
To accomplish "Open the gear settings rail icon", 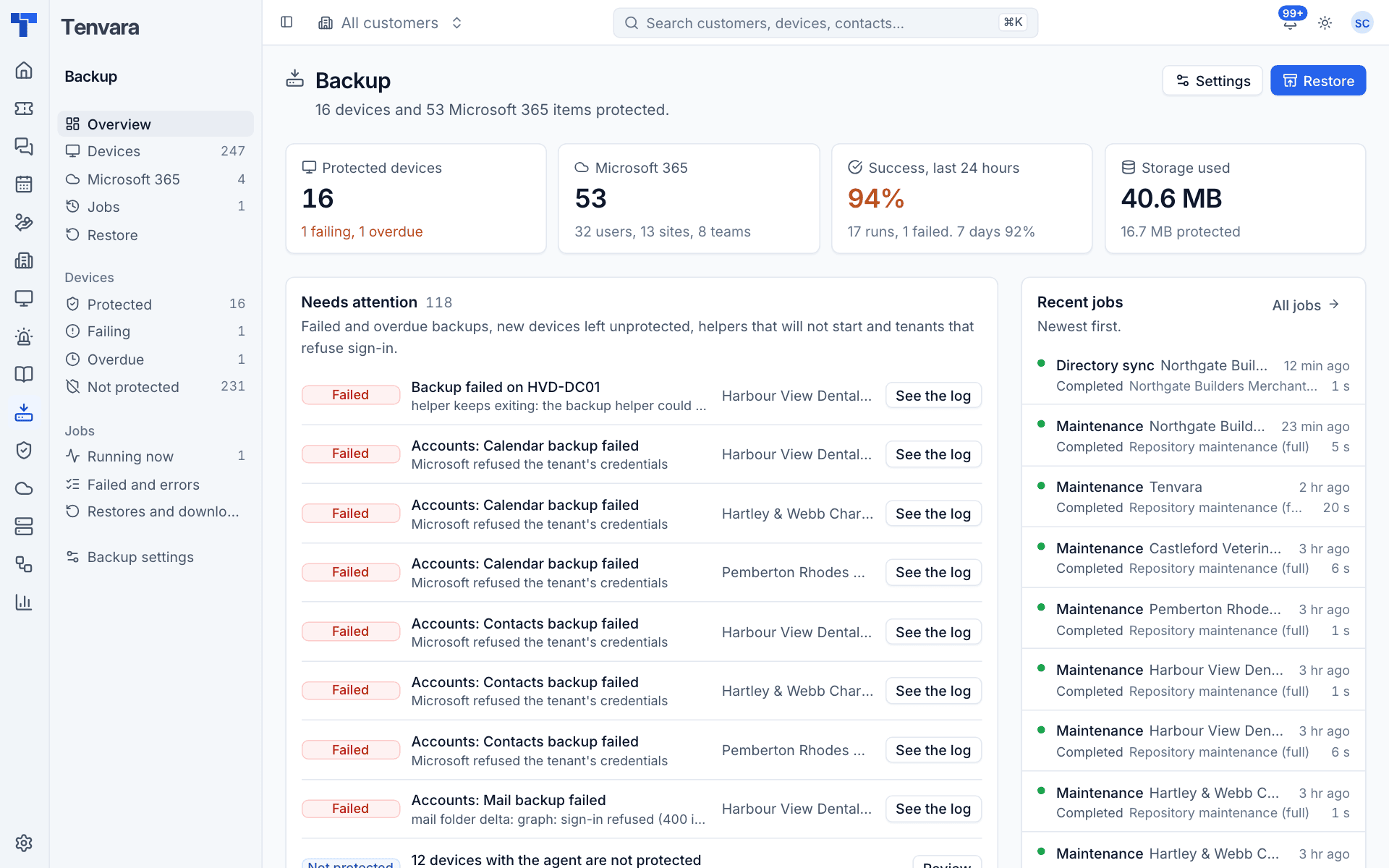I will tap(24, 843).
